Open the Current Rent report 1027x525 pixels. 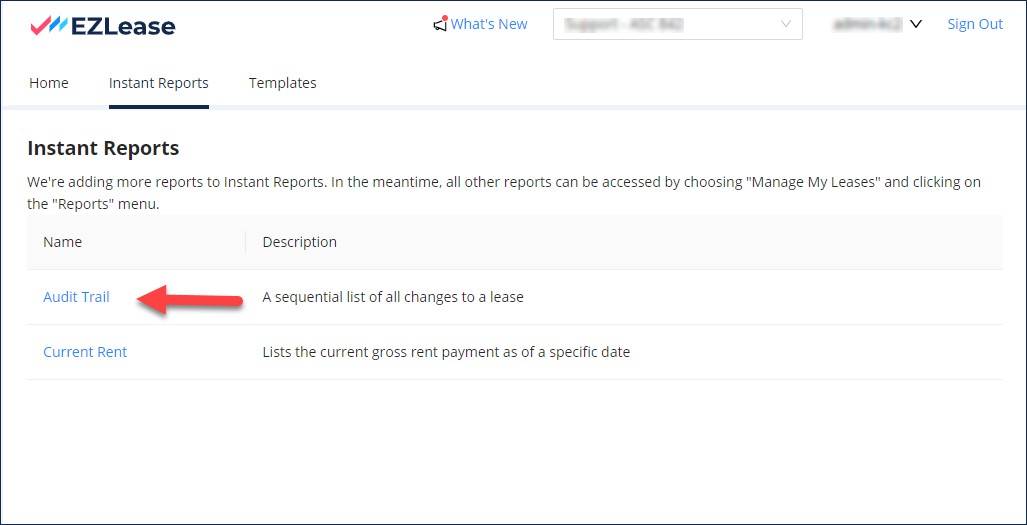[x=85, y=352]
